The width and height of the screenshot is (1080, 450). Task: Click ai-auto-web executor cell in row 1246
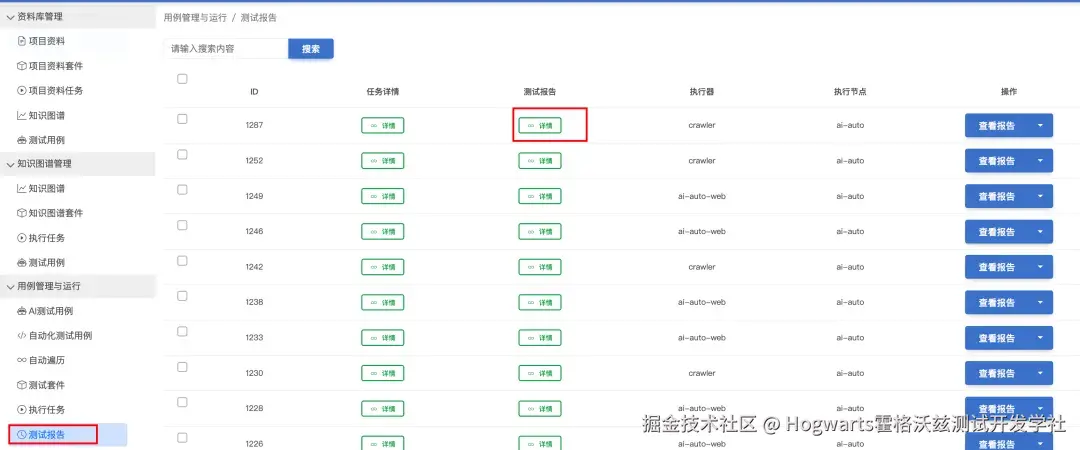click(x=701, y=232)
